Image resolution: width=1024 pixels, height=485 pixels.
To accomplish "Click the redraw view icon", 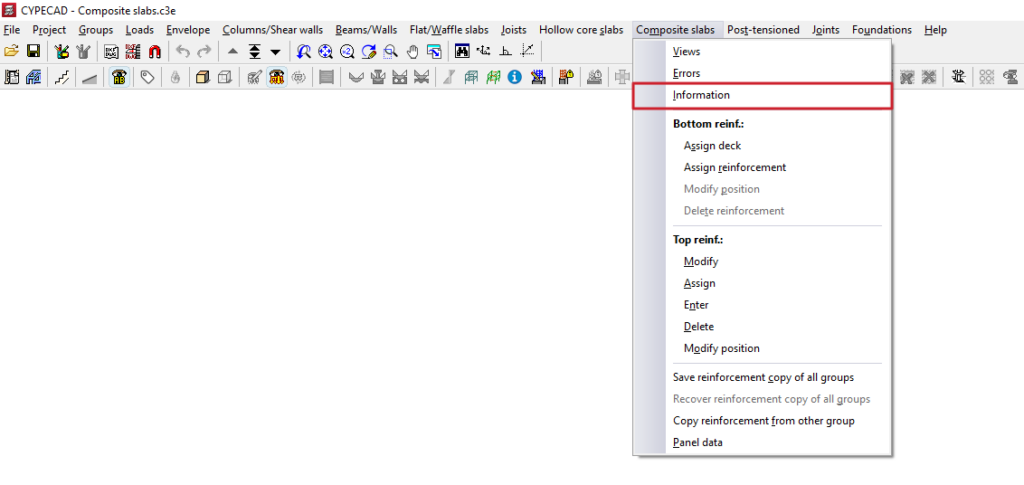I will pos(369,52).
